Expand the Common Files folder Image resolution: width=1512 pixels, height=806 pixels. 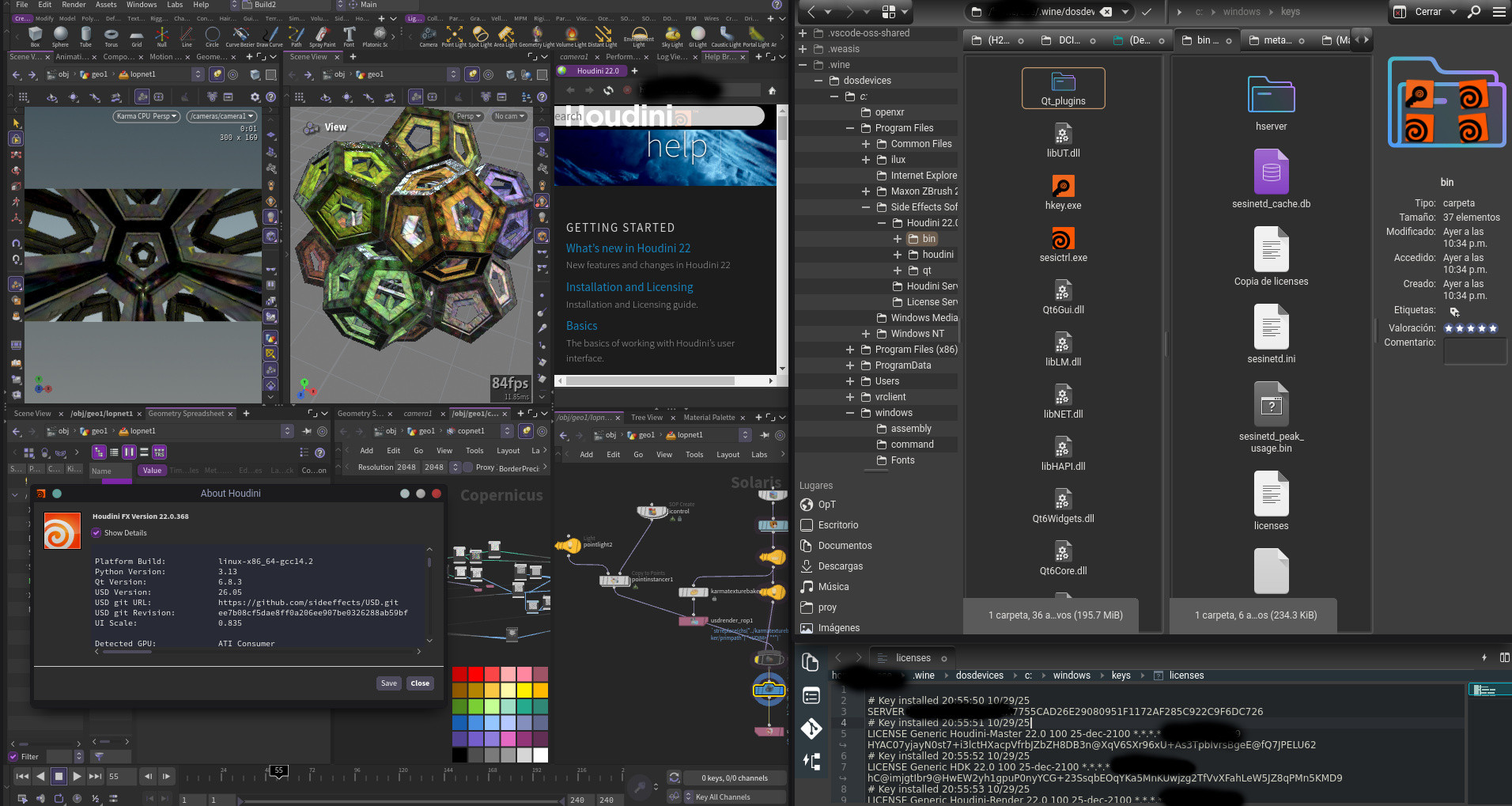point(866,144)
